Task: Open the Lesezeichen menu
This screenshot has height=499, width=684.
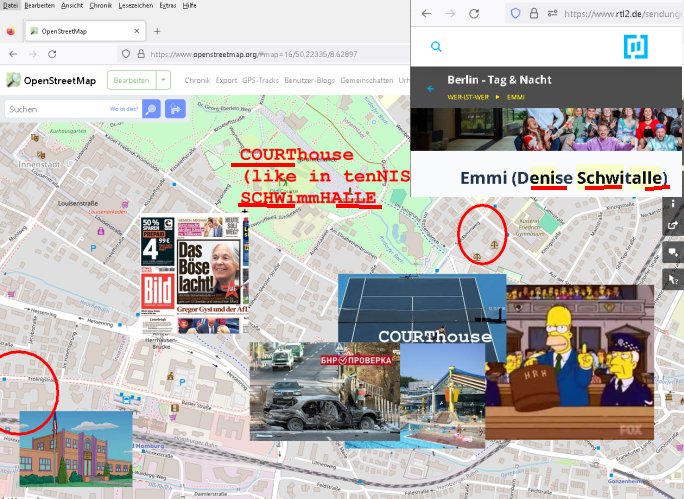Action: click(136, 5)
